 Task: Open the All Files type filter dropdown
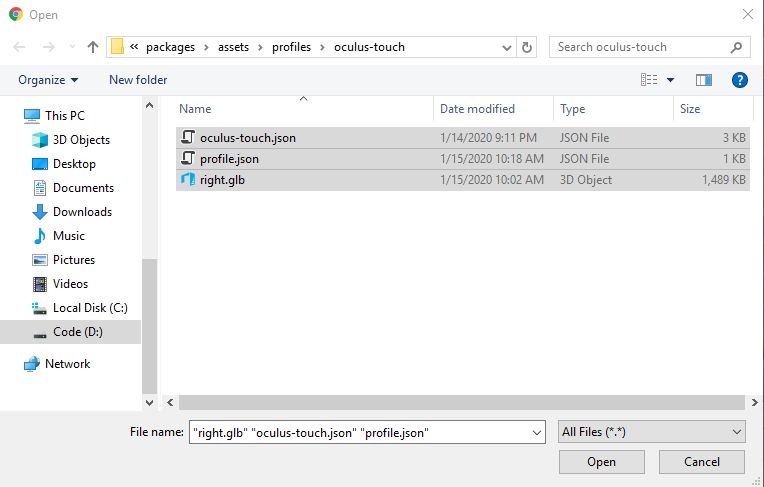click(x=651, y=432)
